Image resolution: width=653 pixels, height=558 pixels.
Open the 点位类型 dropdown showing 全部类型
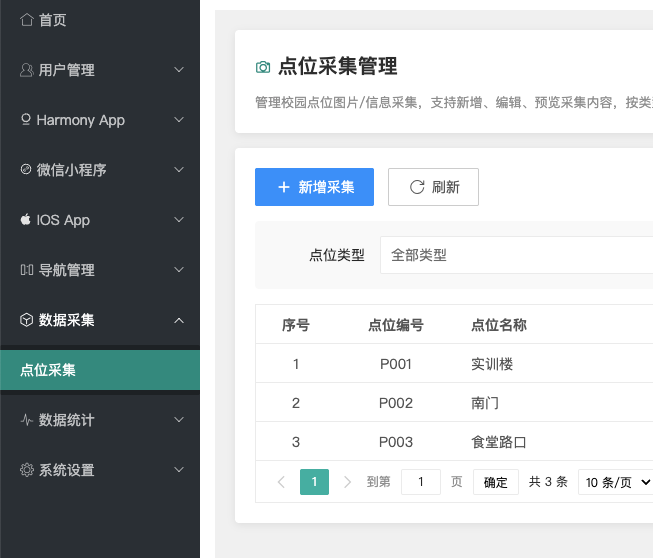click(516, 255)
